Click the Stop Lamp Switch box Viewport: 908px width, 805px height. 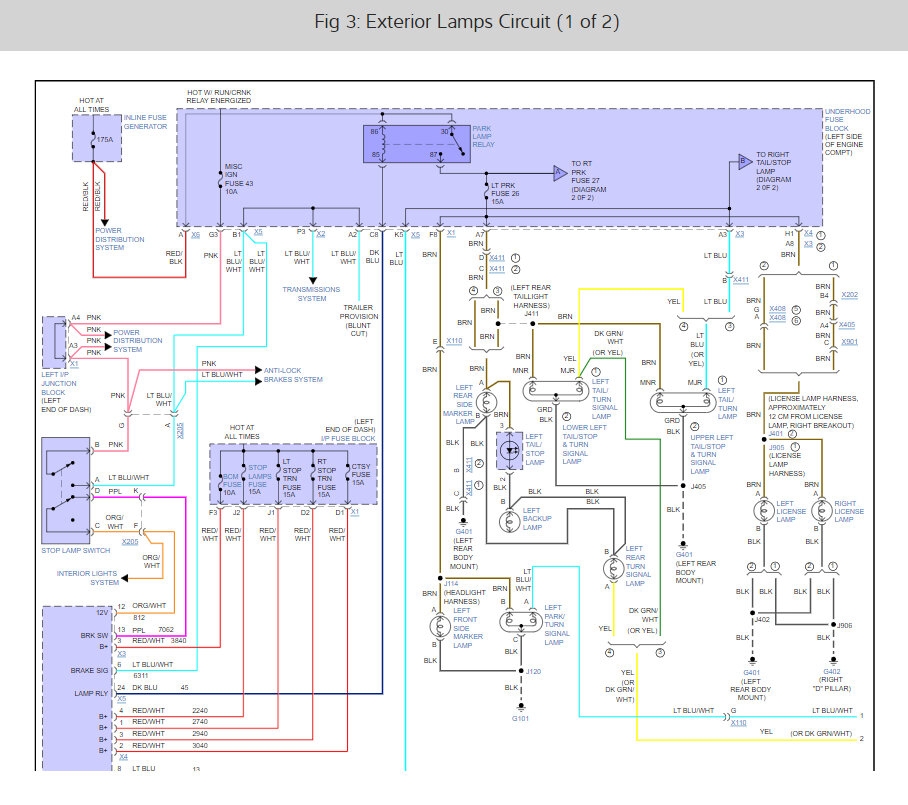[x=65, y=490]
